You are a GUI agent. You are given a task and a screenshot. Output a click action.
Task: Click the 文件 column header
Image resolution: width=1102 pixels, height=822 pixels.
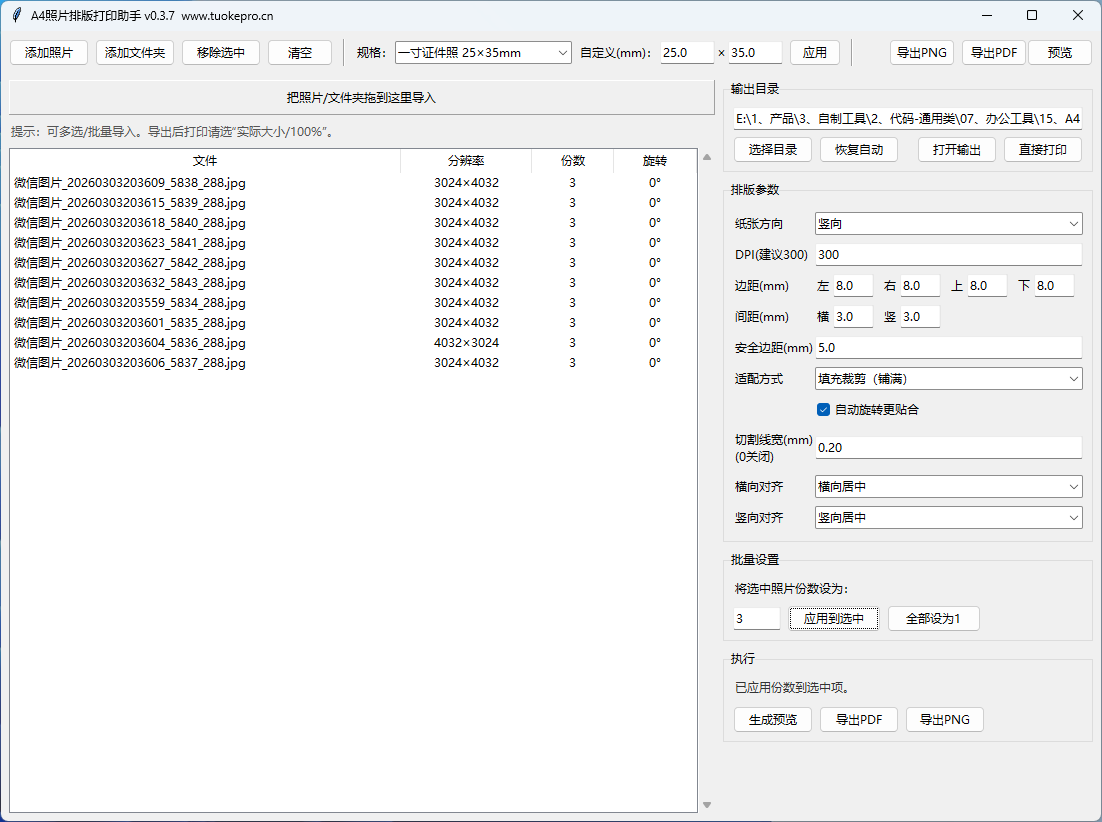tap(205, 161)
